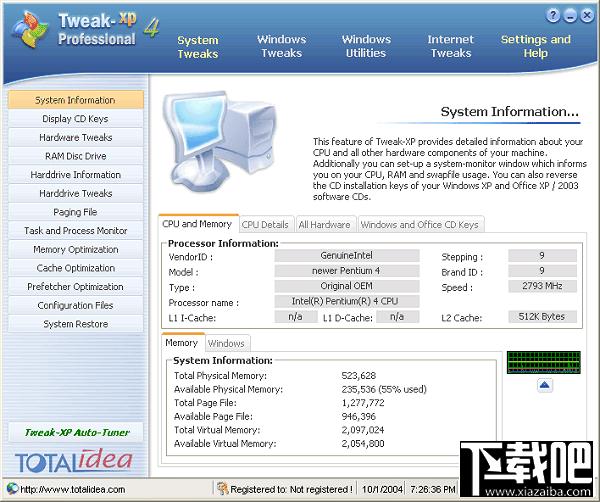Switch to CPU Details tab

click(x=265, y=225)
